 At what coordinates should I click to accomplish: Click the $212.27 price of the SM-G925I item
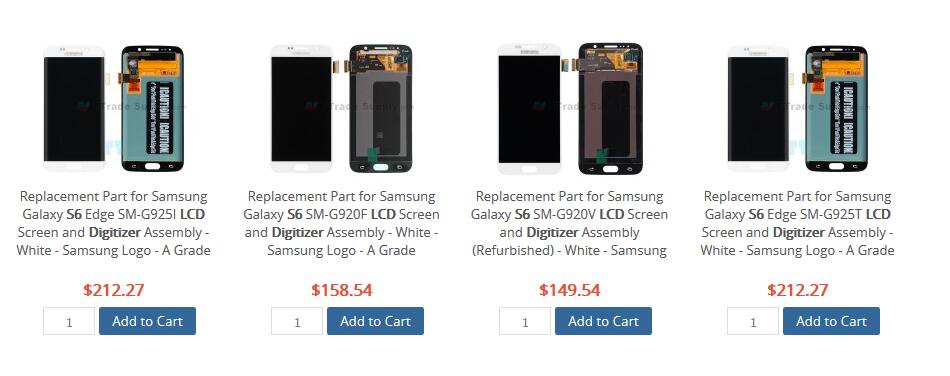tap(114, 290)
